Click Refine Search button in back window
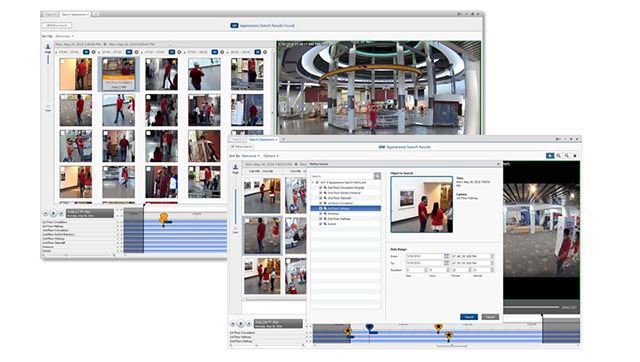 point(57,25)
